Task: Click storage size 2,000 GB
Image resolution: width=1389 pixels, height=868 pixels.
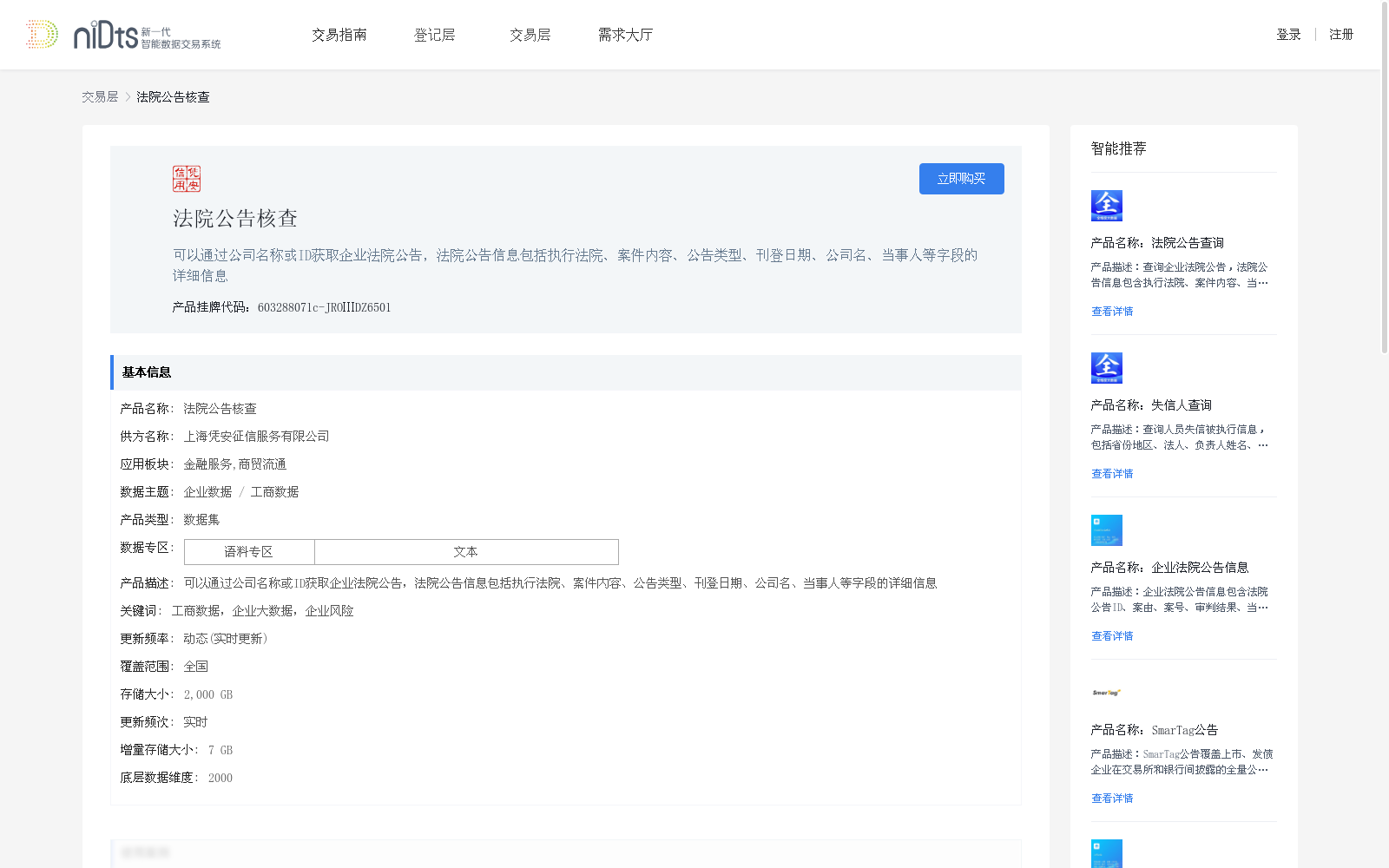Action: point(208,694)
